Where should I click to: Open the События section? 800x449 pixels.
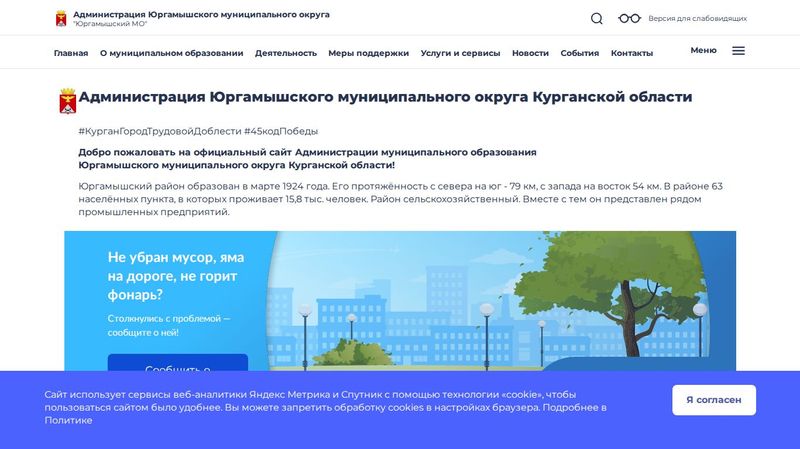580,53
